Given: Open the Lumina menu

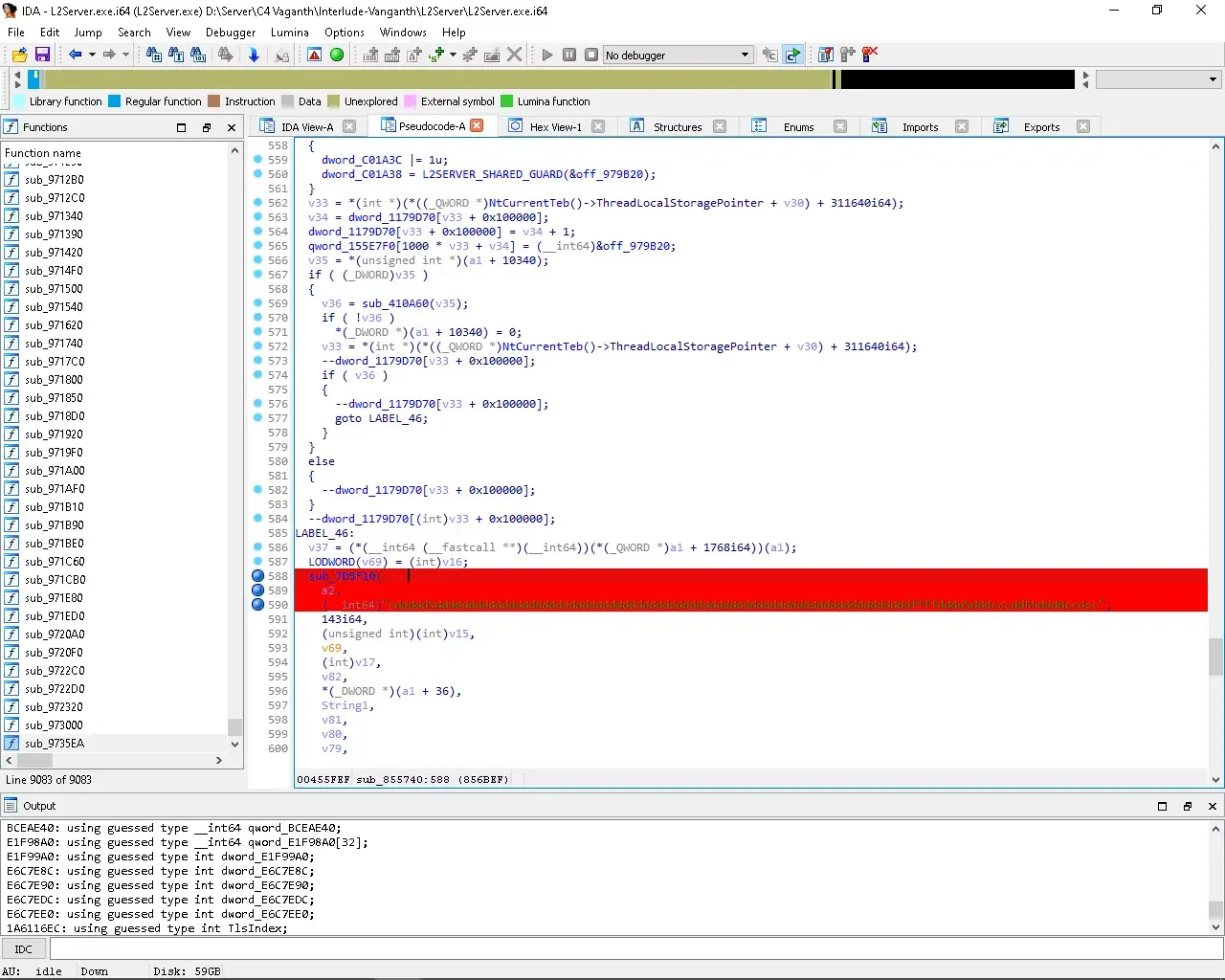Looking at the screenshot, I should [290, 32].
